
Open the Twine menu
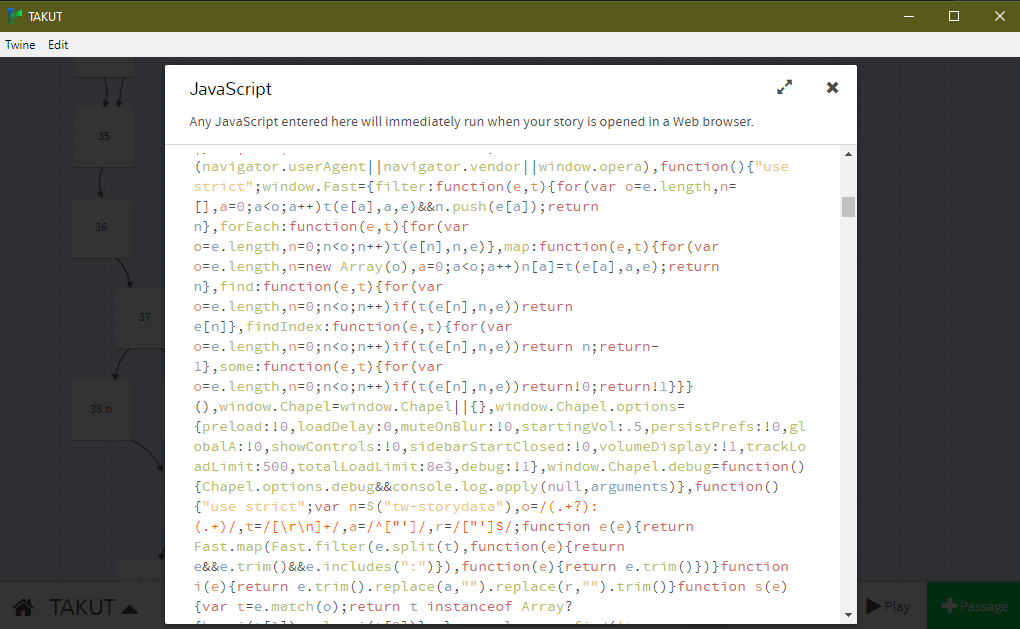point(20,45)
